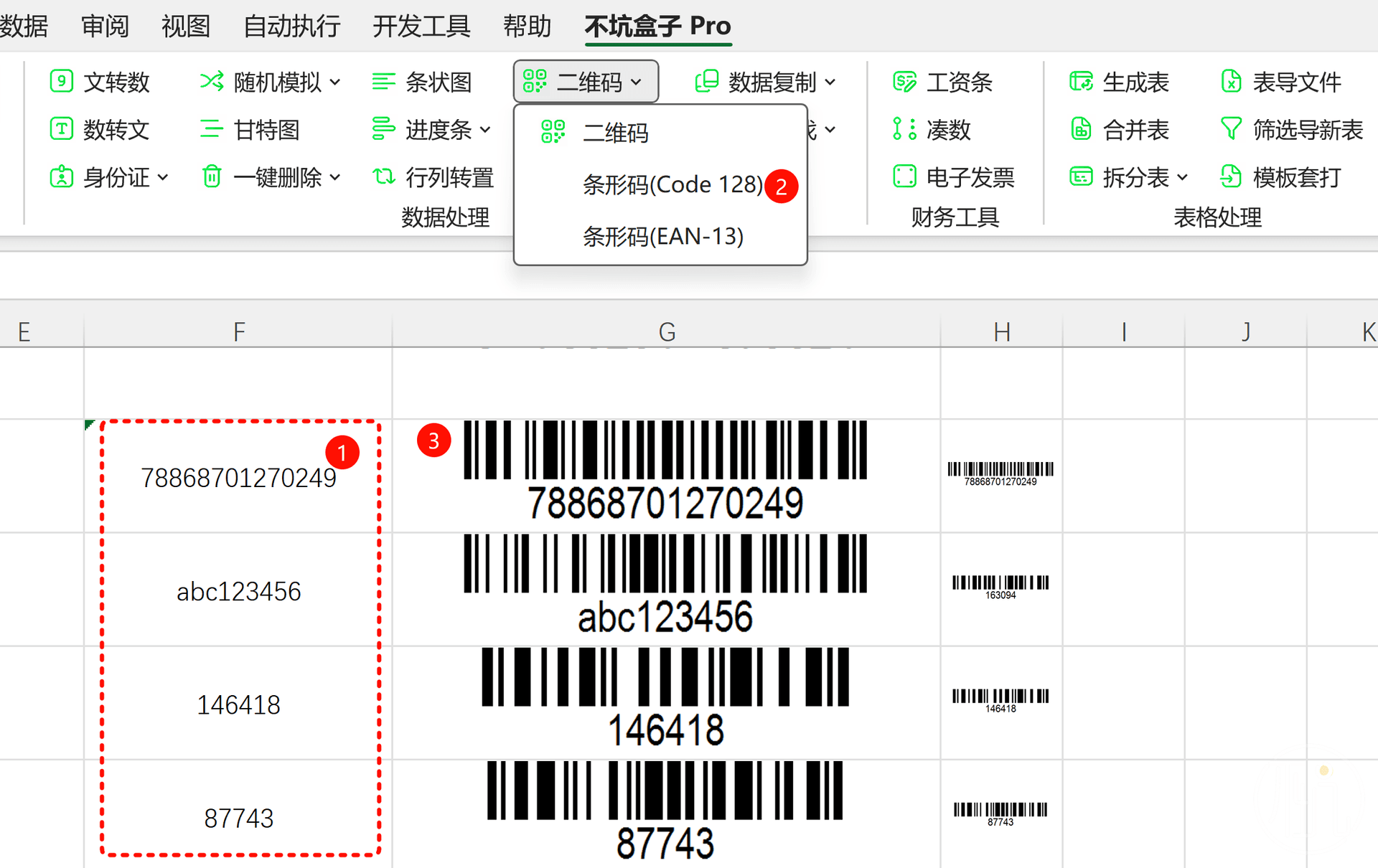Choose 条形码(EAN-13) menu item
This screenshot has width=1378, height=868.
click(x=661, y=236)
